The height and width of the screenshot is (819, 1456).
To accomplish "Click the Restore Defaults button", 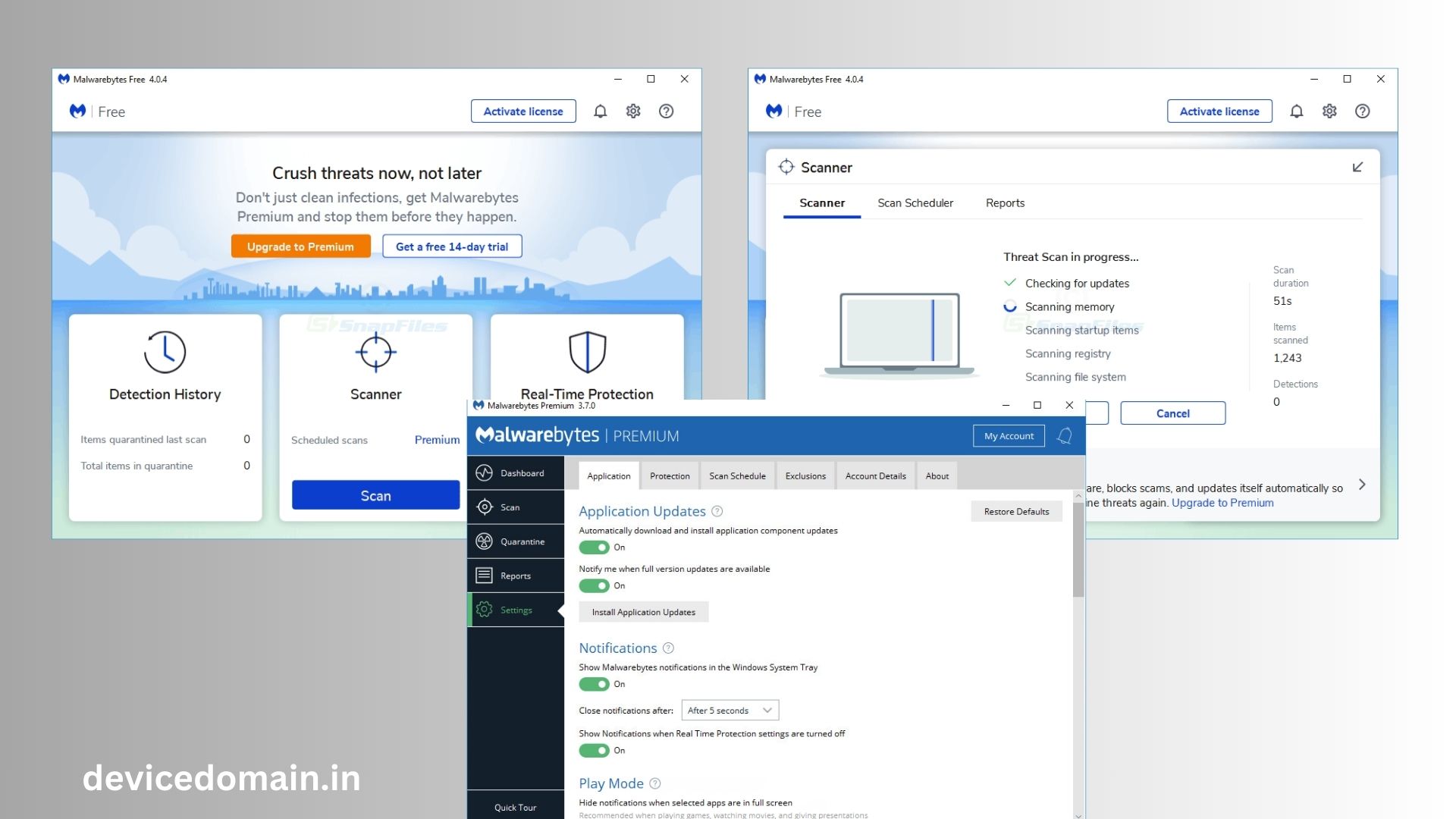I will pyautogui.click(x=1016, y=512).
